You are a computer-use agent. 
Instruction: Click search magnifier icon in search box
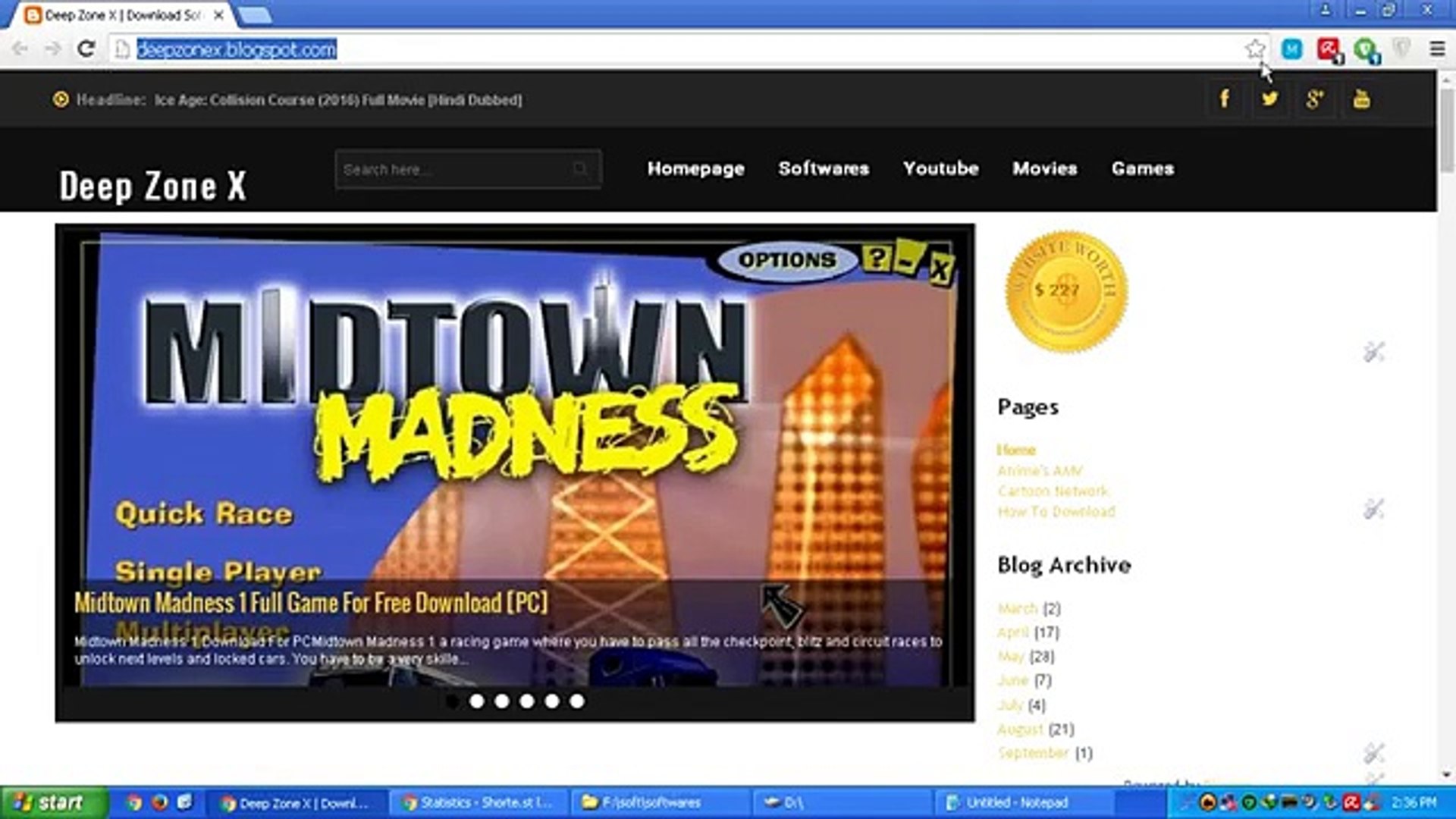click(580, 169)
